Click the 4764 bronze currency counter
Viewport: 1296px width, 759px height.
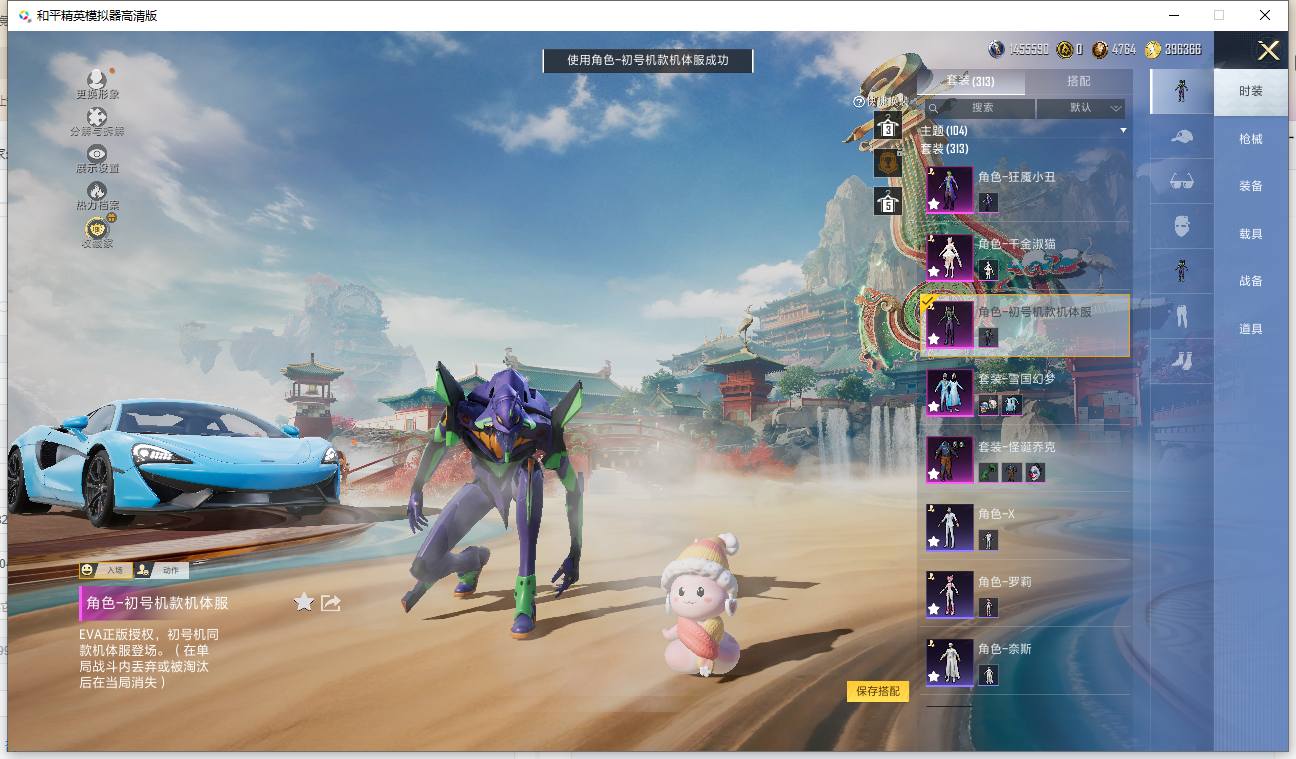click(1114, 49)
